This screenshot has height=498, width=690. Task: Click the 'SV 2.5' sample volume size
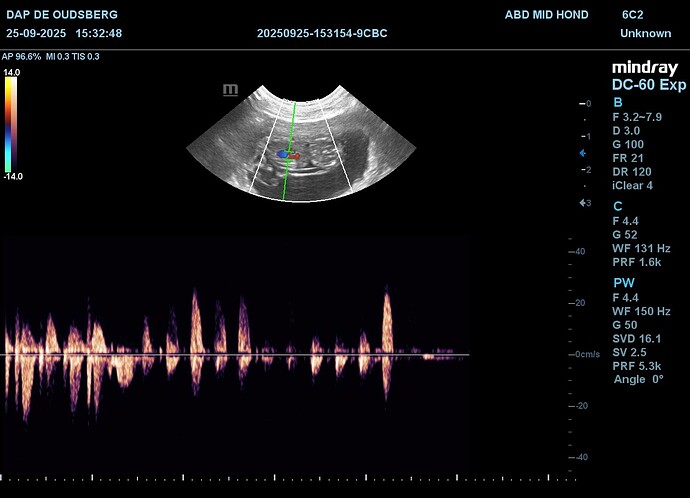tap(629, 352)
